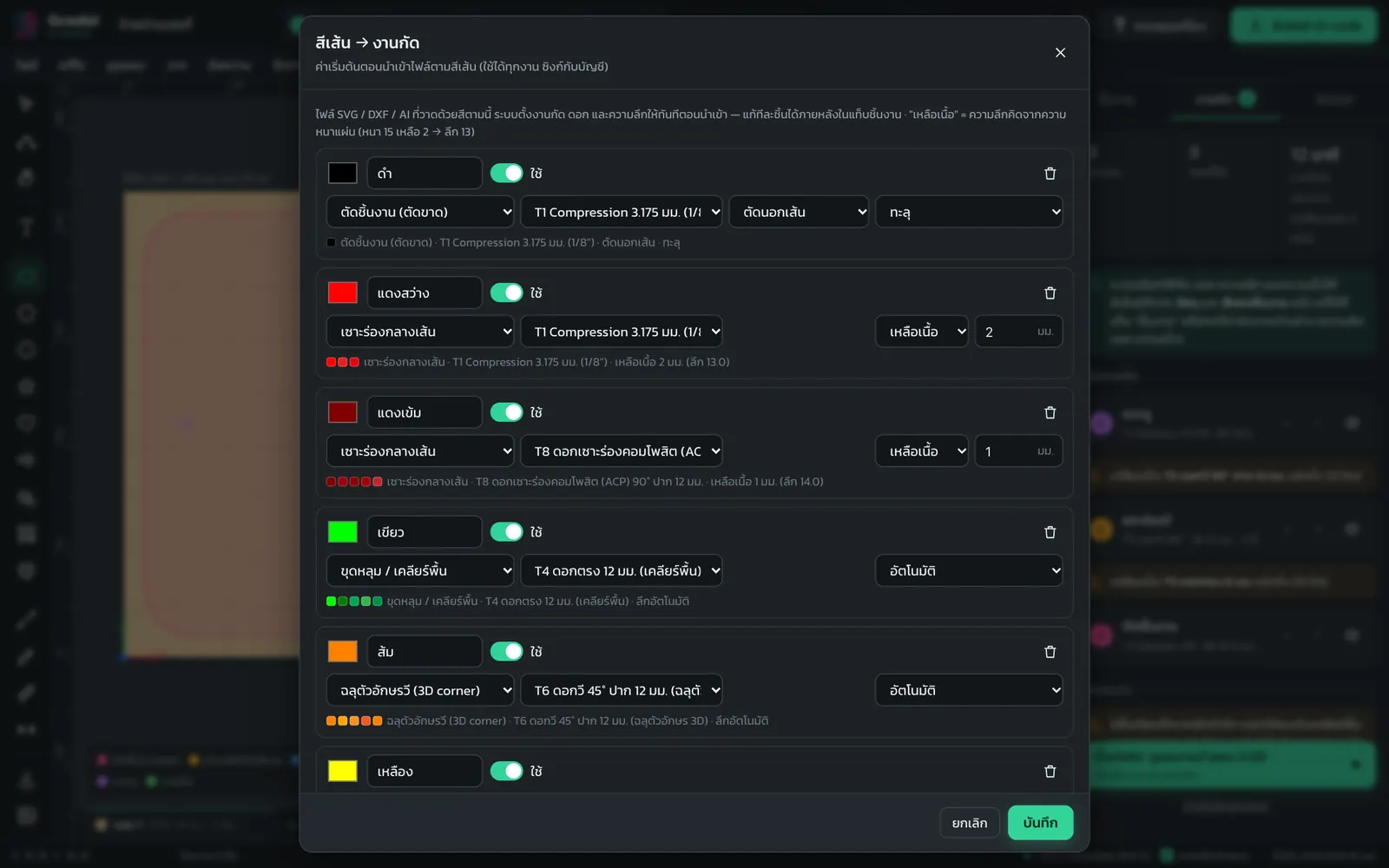Edit the เขียว color name field
This screenshot has width=1389, height=868.
(x=425, y=532)
